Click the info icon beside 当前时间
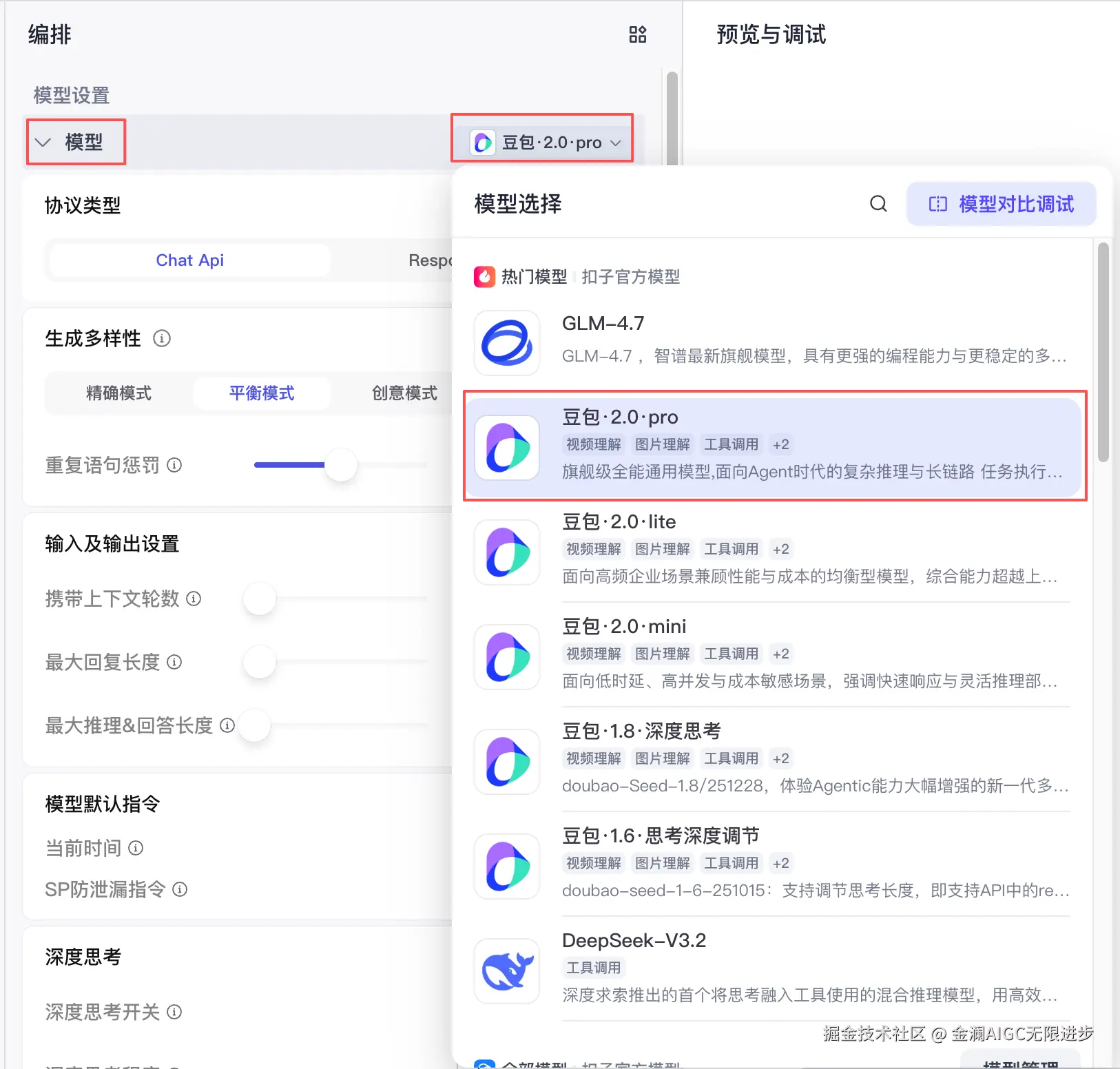The height and width of the screenshot is (1069, 1120). tap(136, 848)
